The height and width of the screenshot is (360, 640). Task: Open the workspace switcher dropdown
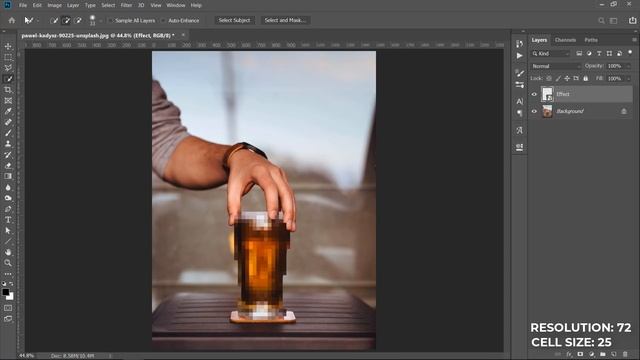click(613, 20)
